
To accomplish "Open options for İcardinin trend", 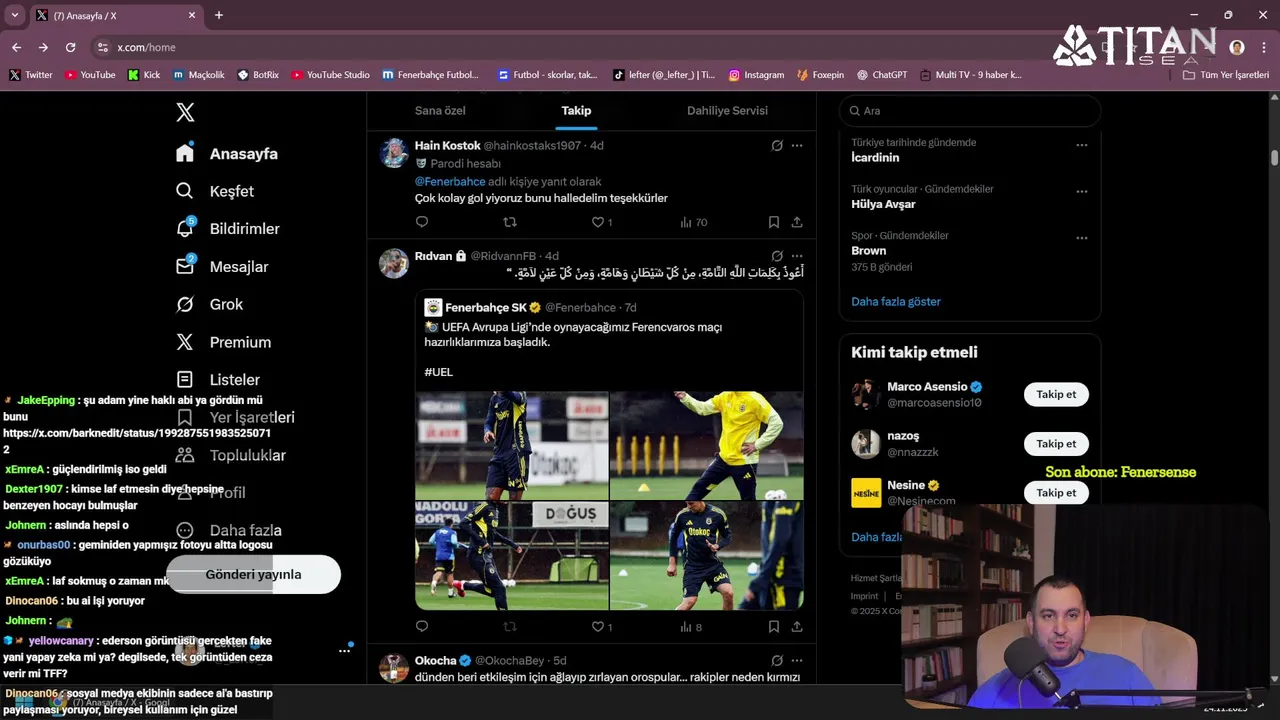I will 1081,145.
